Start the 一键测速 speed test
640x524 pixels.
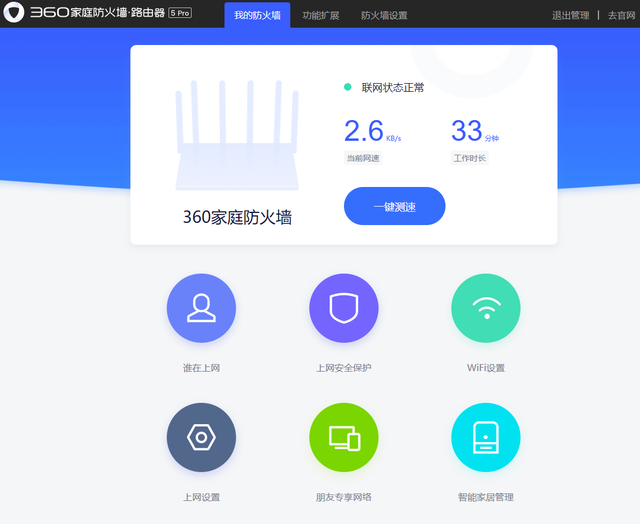tap(395, 206)
